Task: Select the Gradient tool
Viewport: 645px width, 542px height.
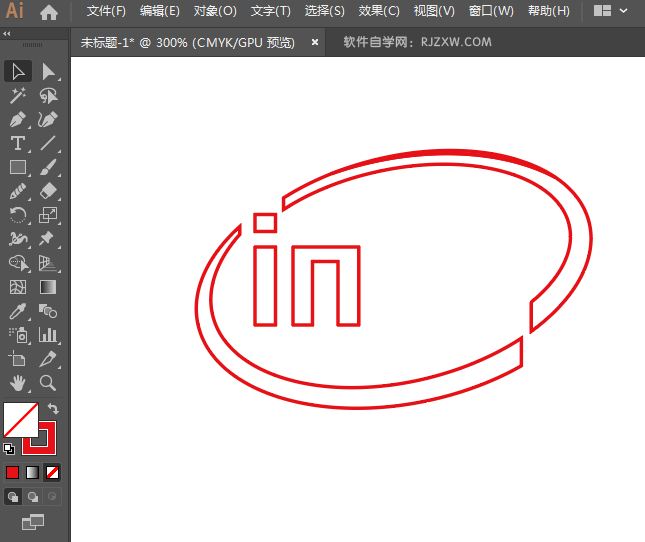Action: (48, 287)
